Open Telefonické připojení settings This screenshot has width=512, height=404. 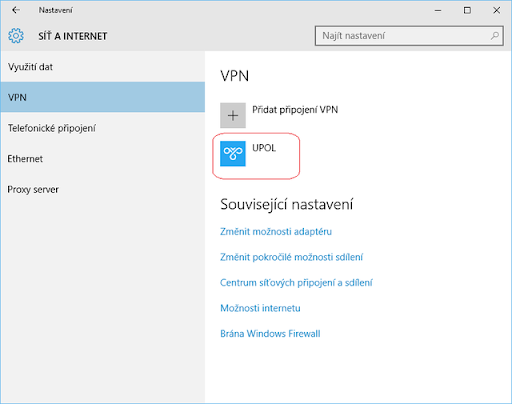[103, 128]
